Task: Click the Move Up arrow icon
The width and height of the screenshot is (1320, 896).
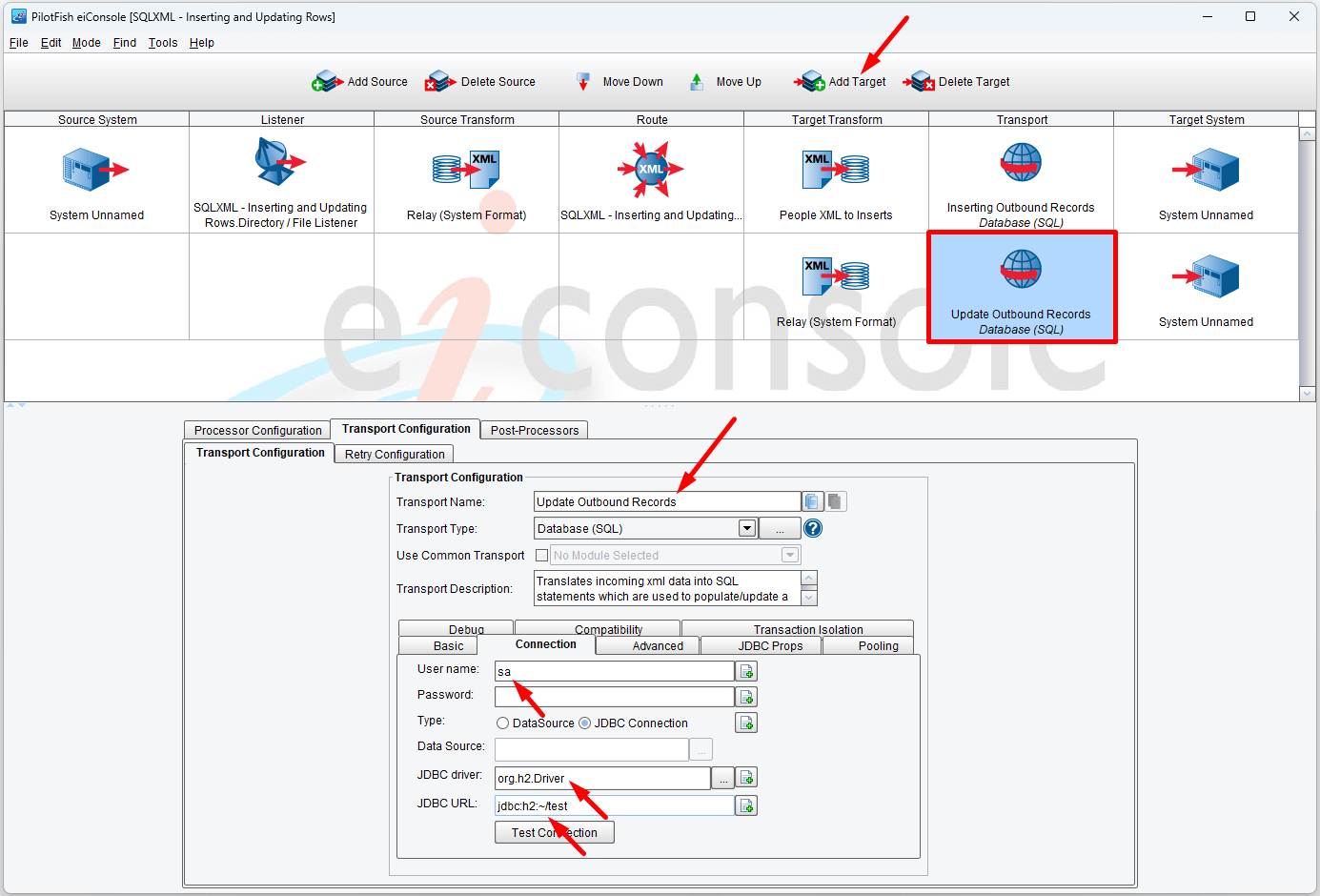Action: click(697, 82)
